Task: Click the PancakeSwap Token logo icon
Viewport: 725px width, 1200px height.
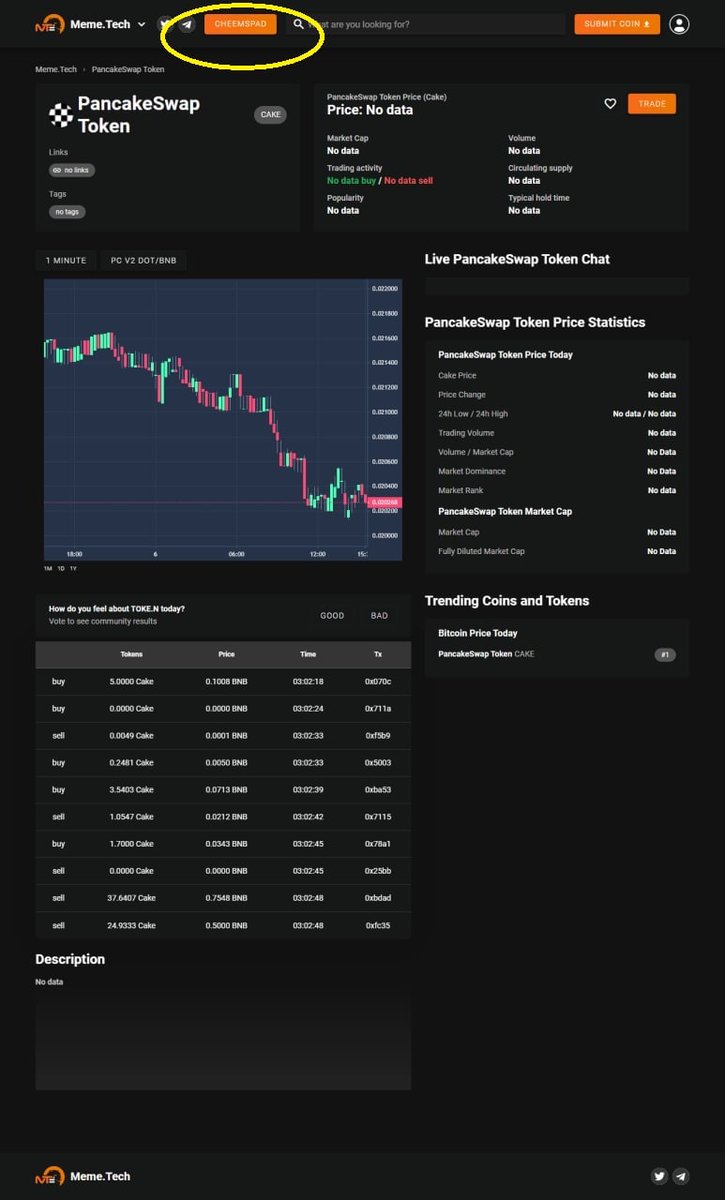Action: pyautogui.click(x=61, y=115)
